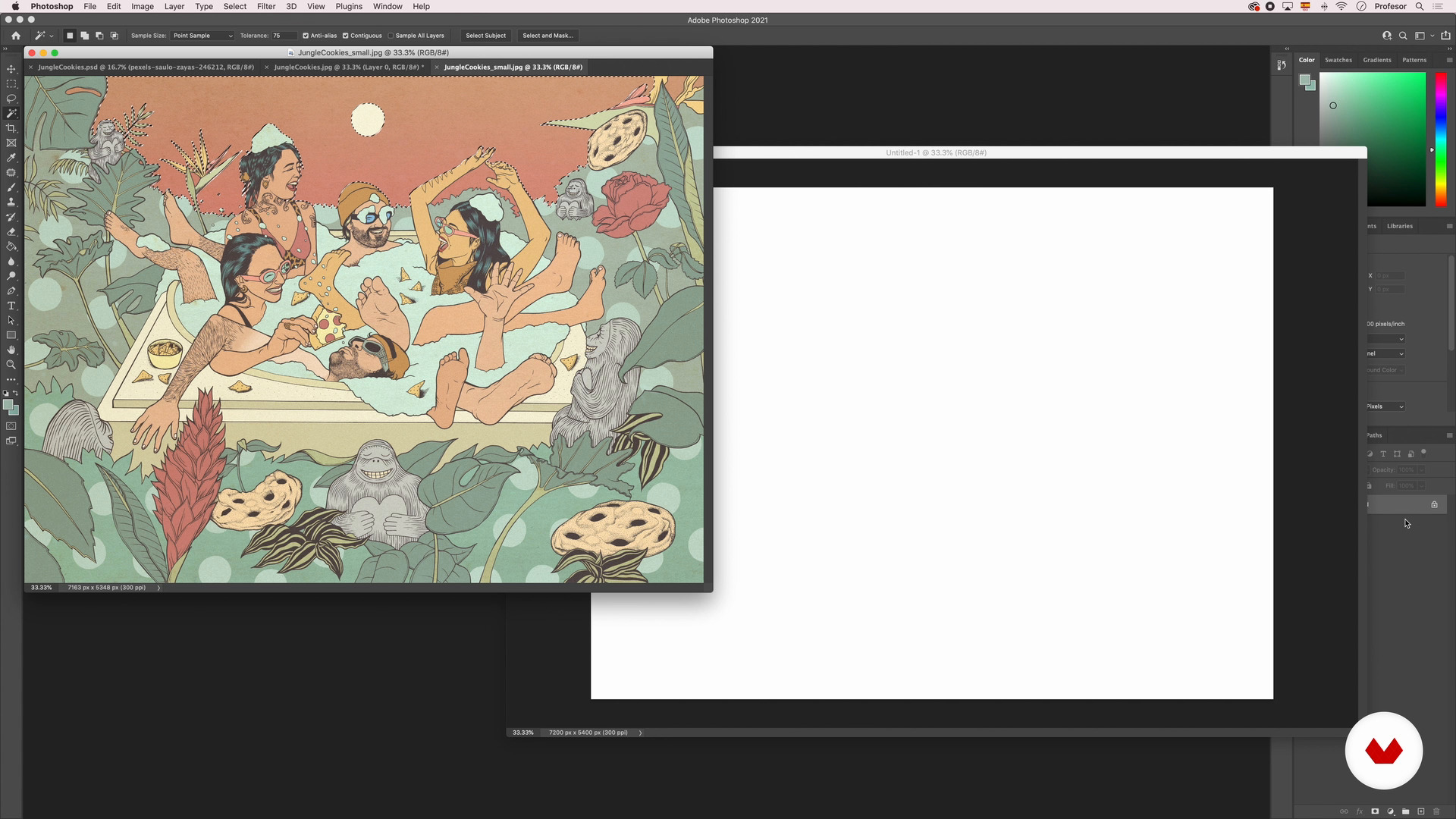This screenshot has width=1456, height=819.
Task: Switch to the JungleCookies.jpg document tab
Action: 348,67
